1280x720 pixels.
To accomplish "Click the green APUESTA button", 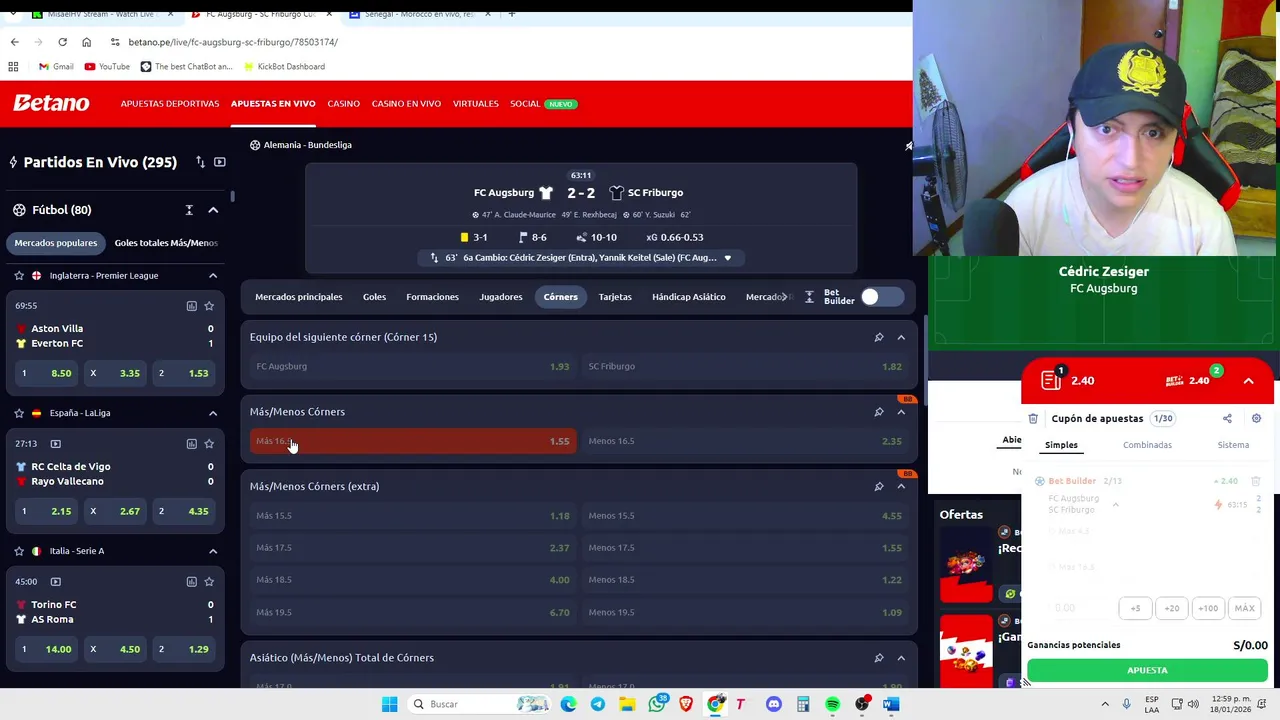I will pos(1147,670).
